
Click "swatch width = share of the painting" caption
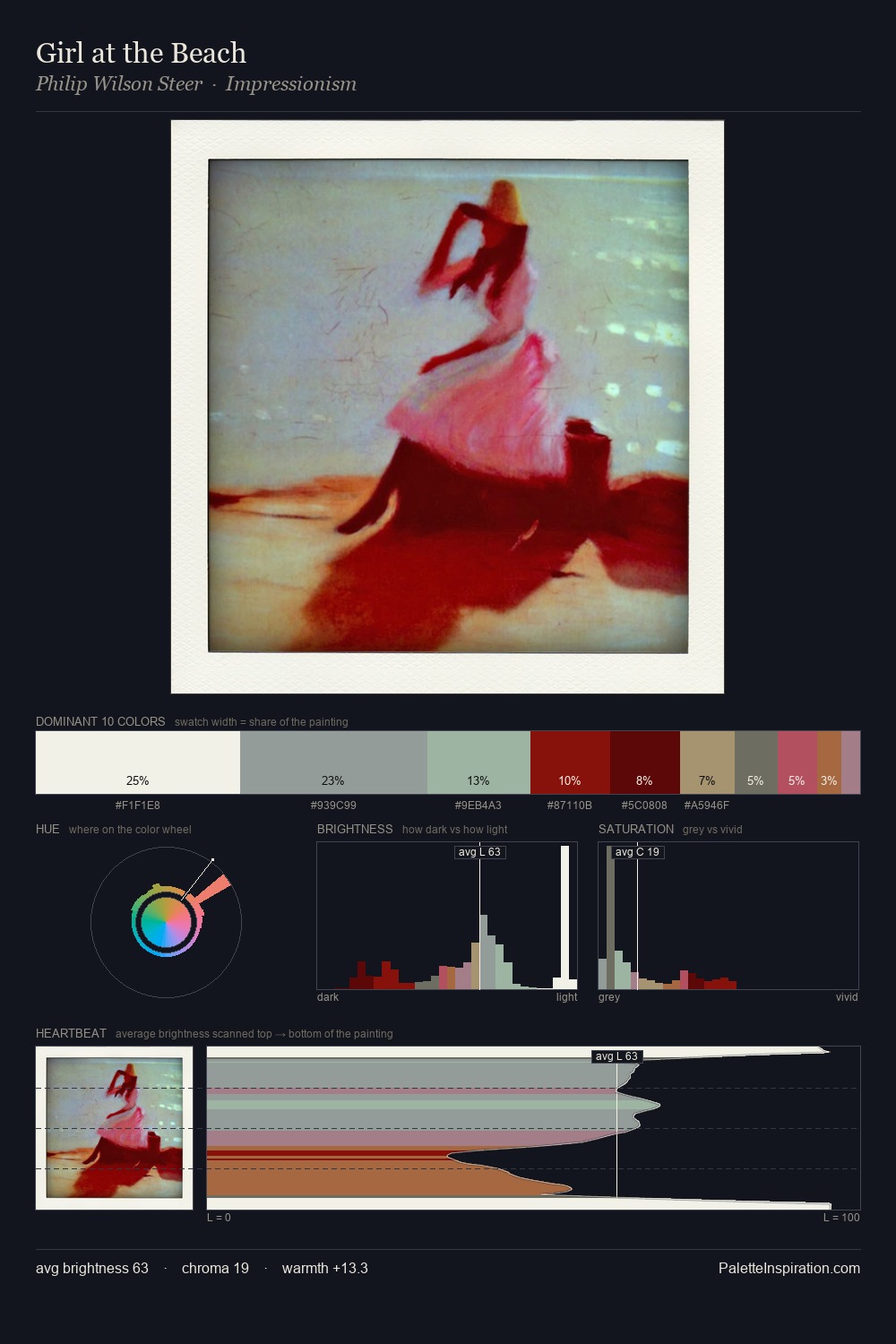(x=262, y=722)
